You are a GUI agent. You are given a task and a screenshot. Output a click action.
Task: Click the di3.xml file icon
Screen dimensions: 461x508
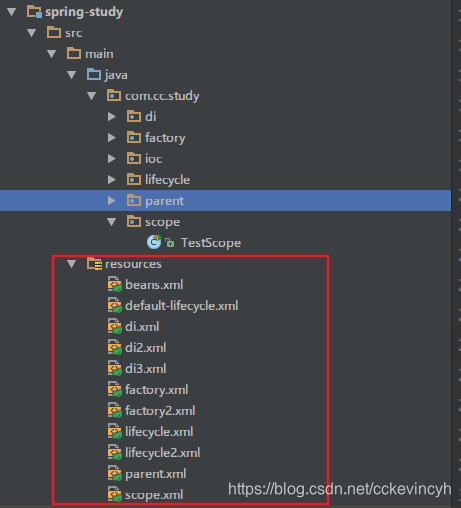click(114, 369)
